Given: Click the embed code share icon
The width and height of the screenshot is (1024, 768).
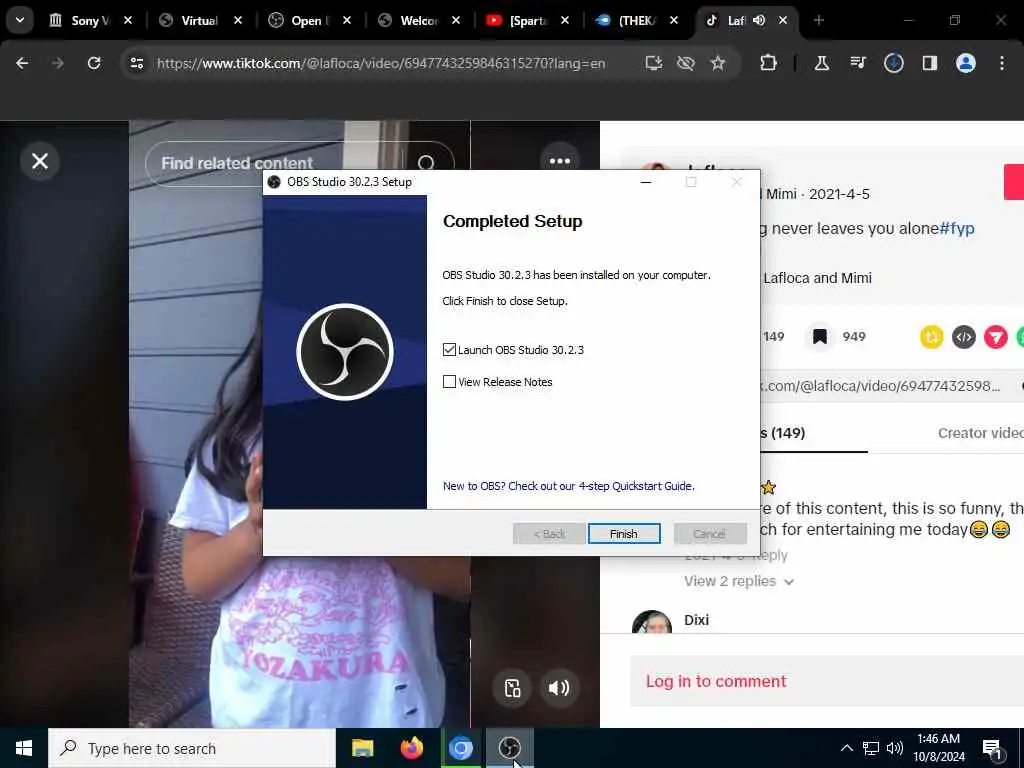Looking at the screenshot, I should point(964,337).
